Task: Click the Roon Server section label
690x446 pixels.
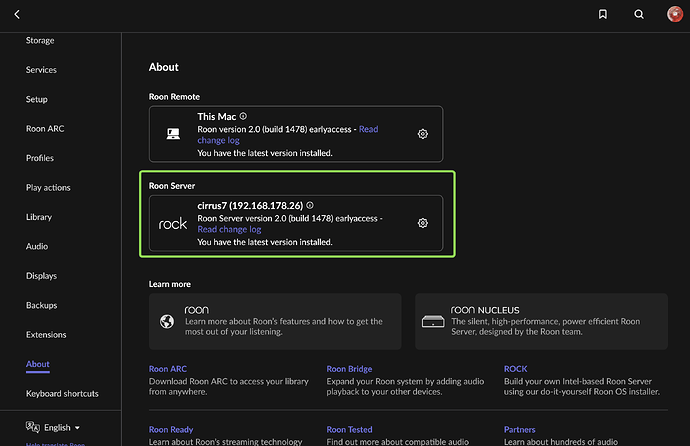Action: [172, 186]
